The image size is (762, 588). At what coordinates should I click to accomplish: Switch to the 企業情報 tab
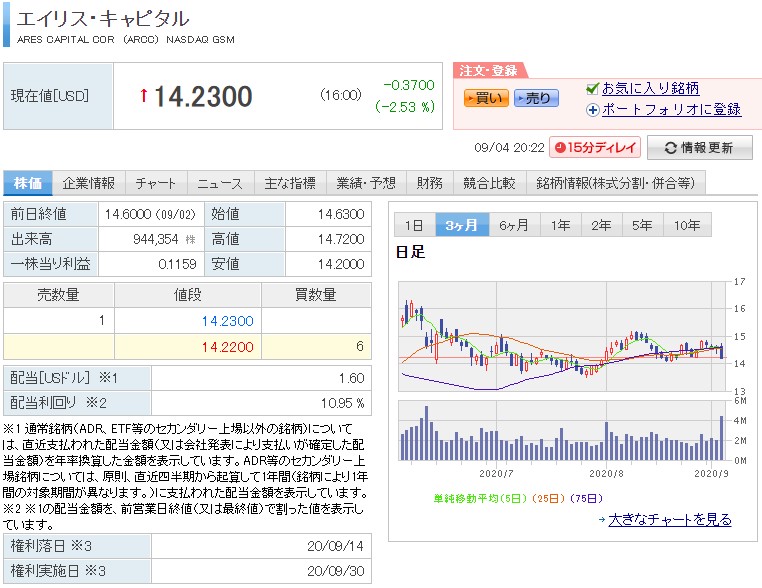[x=89, y=183]
